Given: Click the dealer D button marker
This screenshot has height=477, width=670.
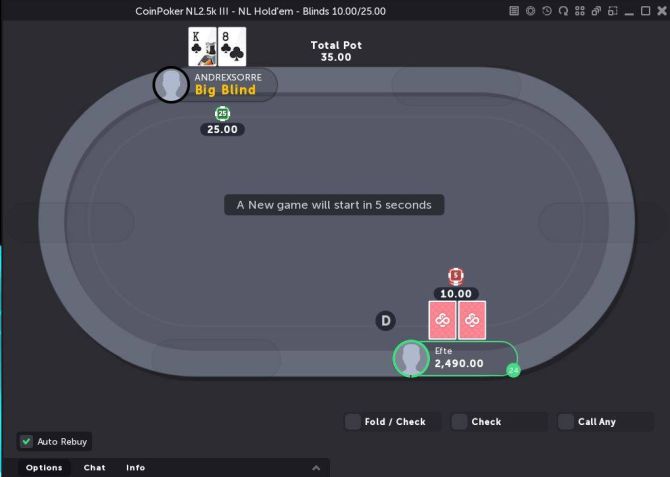Looking at the screenshot, I should pyautogui.click(x=385, y=321).
